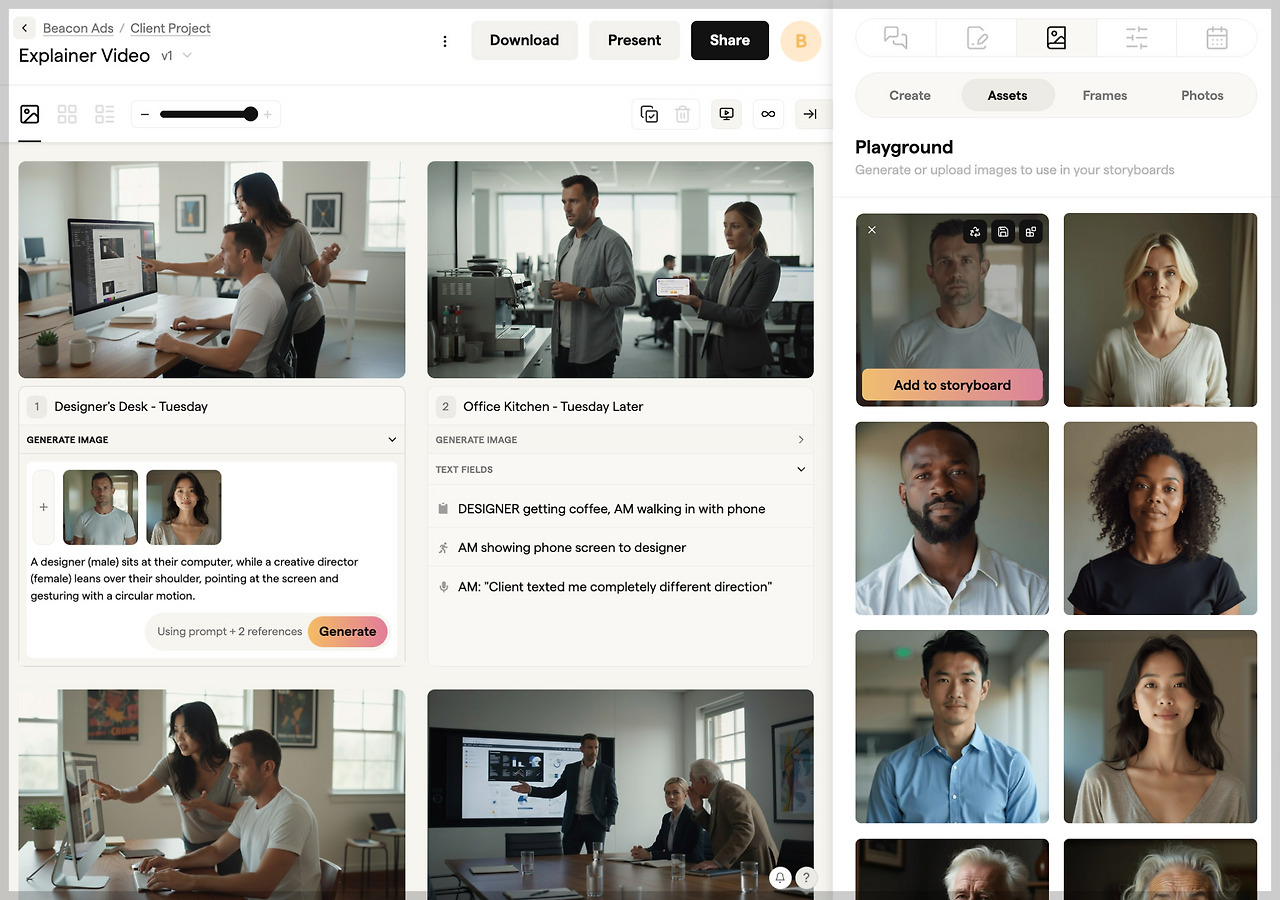The width and height of the screenshot is (1280, 900).
Task: Open the Office Kitchen frame image
Action: tap(620, 270)
